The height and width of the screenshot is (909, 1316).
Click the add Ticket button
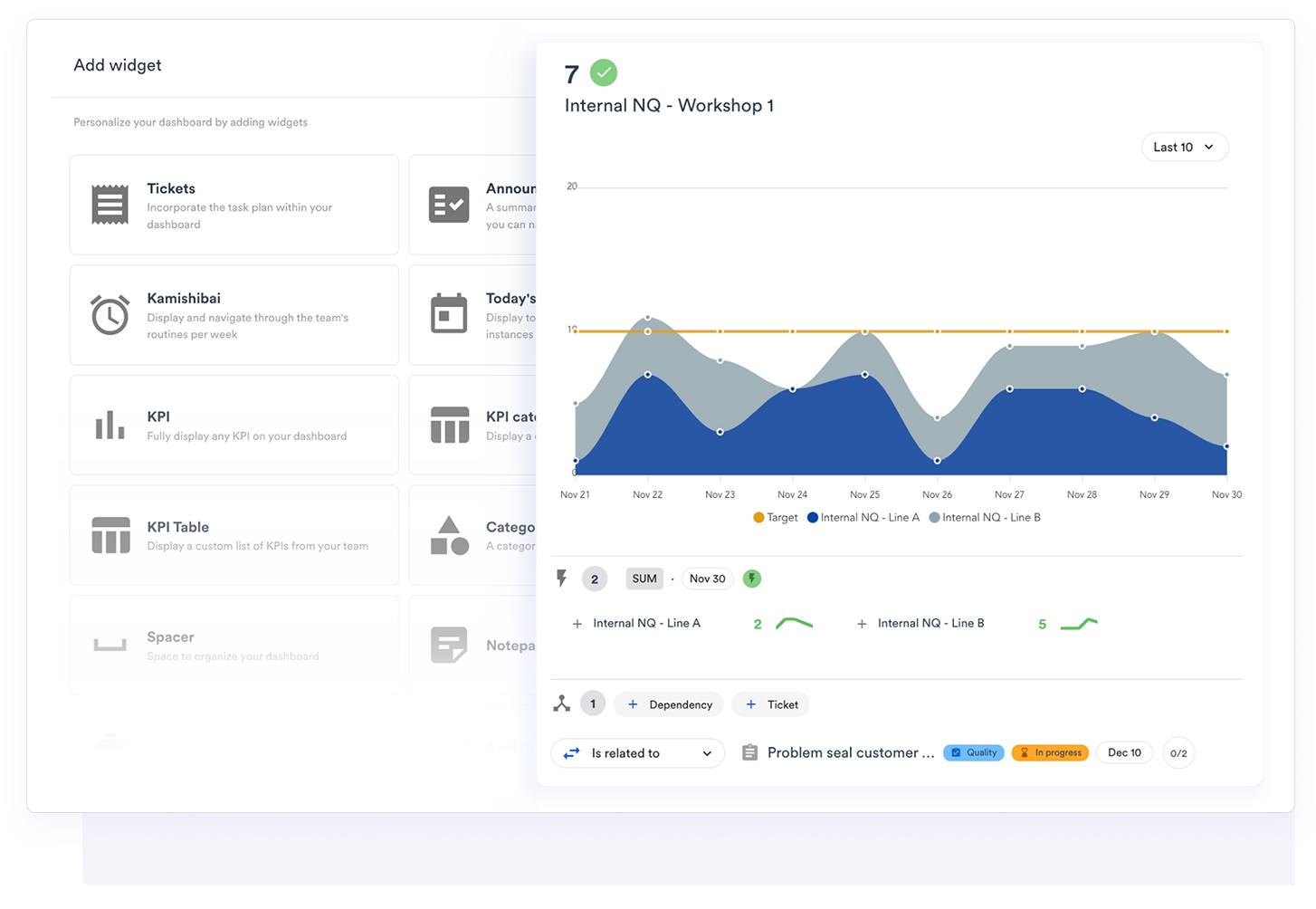771,704
